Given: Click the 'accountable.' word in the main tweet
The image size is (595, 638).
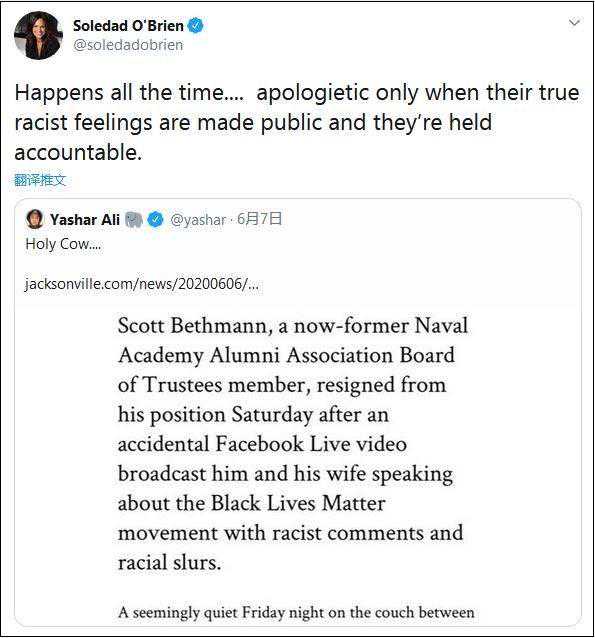Looking at the screenshot, I should click(78, 153).
